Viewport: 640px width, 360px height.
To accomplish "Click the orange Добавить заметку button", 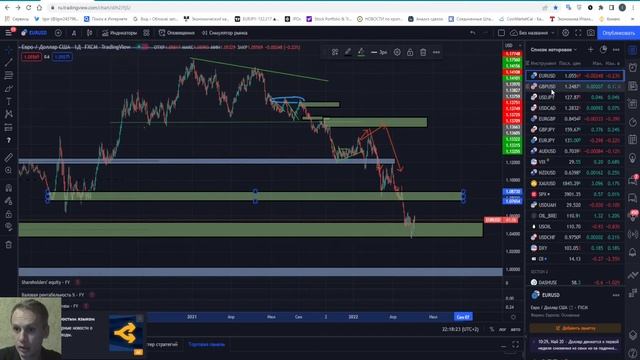I will (x=575, y=328).
